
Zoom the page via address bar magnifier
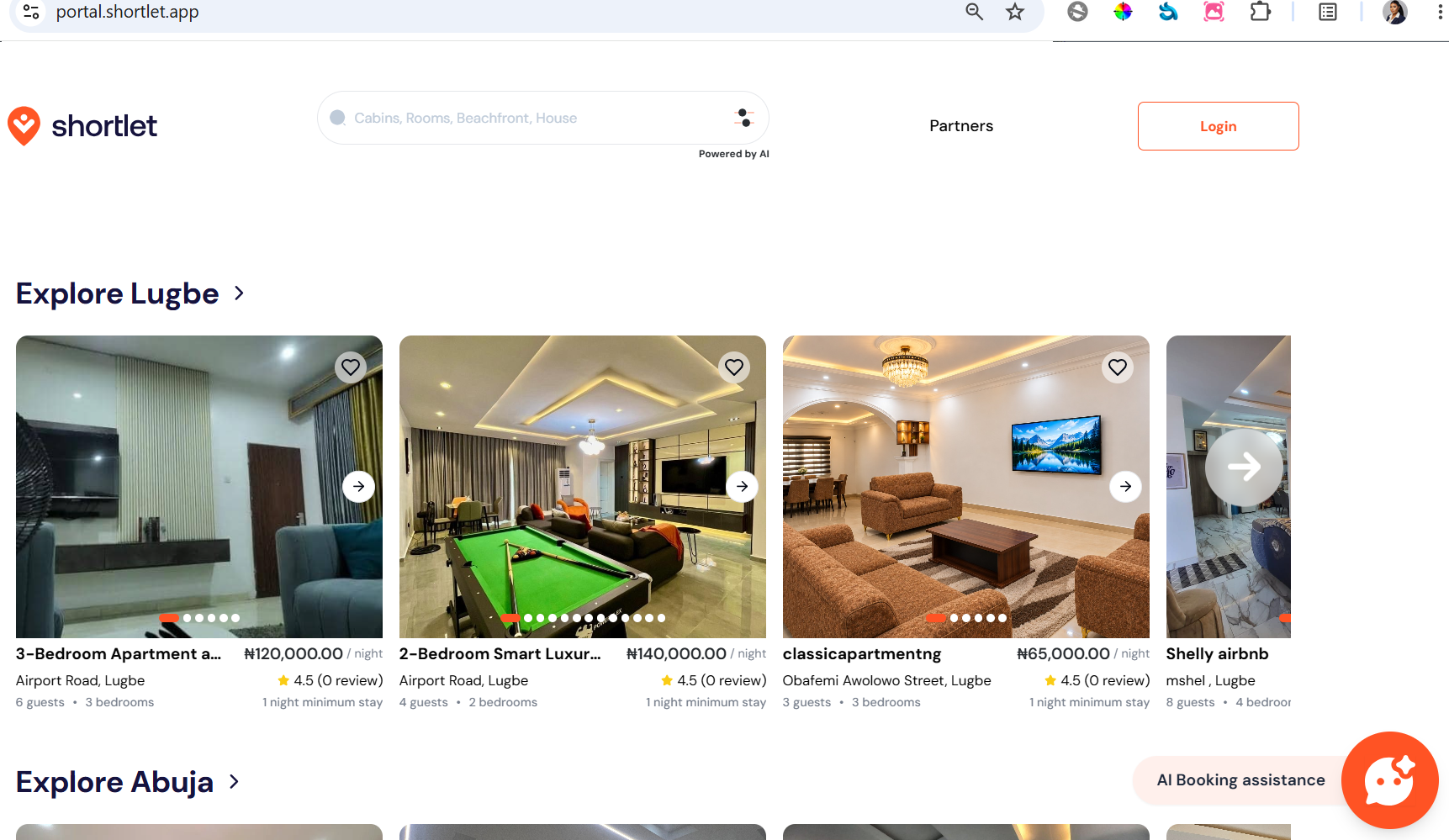(x=974, y=12)
